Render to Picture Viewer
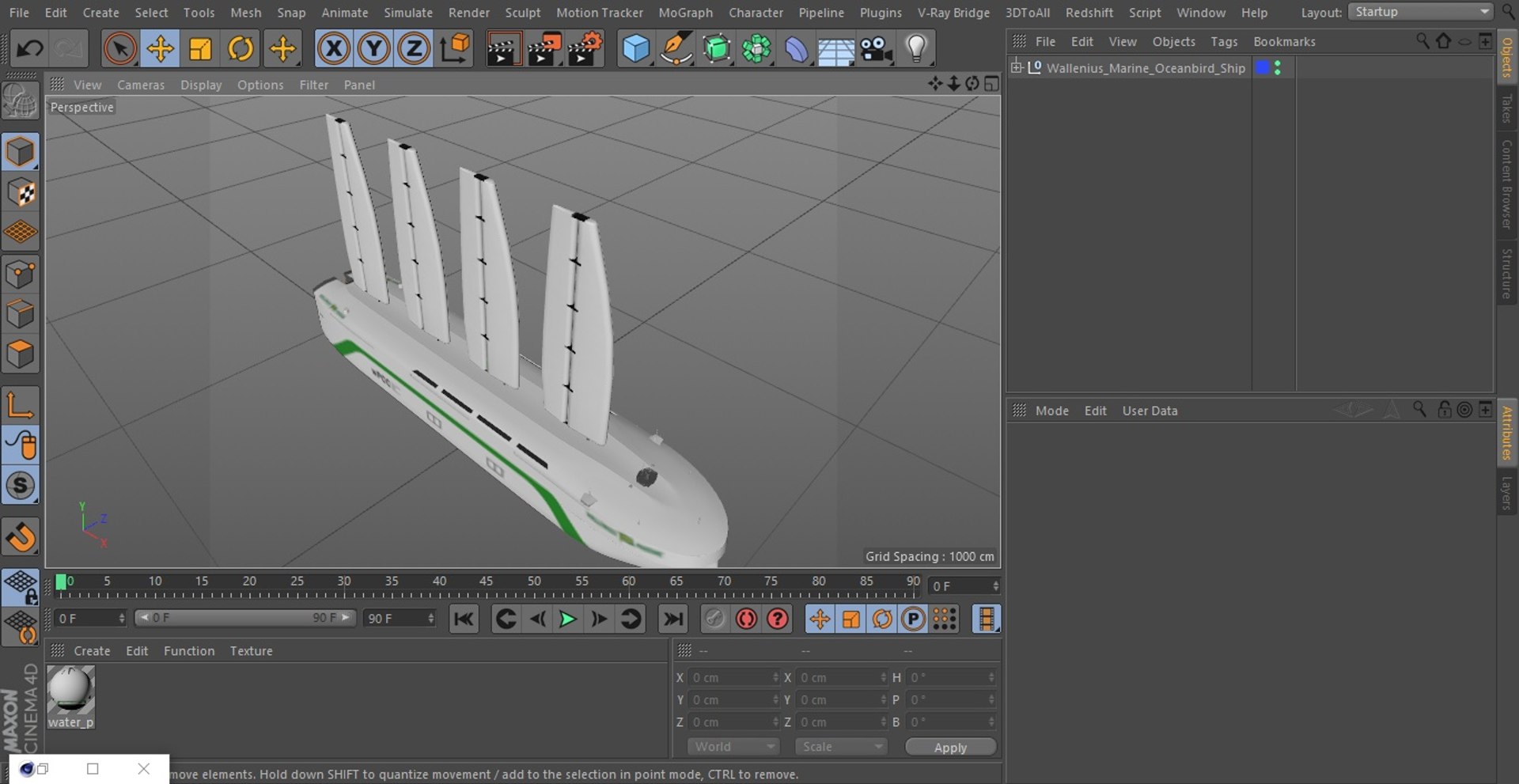Image resolution: width=1519 pixels, height=784 pixels. coord(544,49)
